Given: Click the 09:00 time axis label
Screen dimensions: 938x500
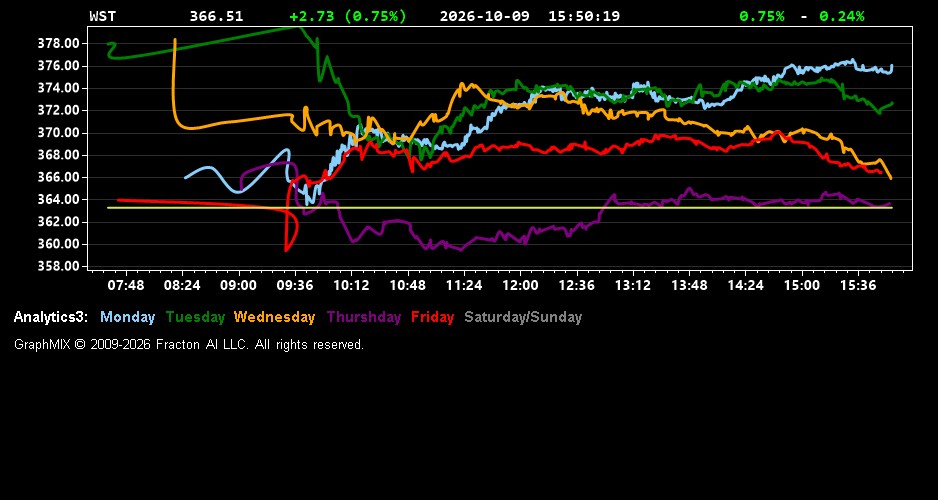Looking at the screenshot, I should pyautogui.click(x=238, y=285).
